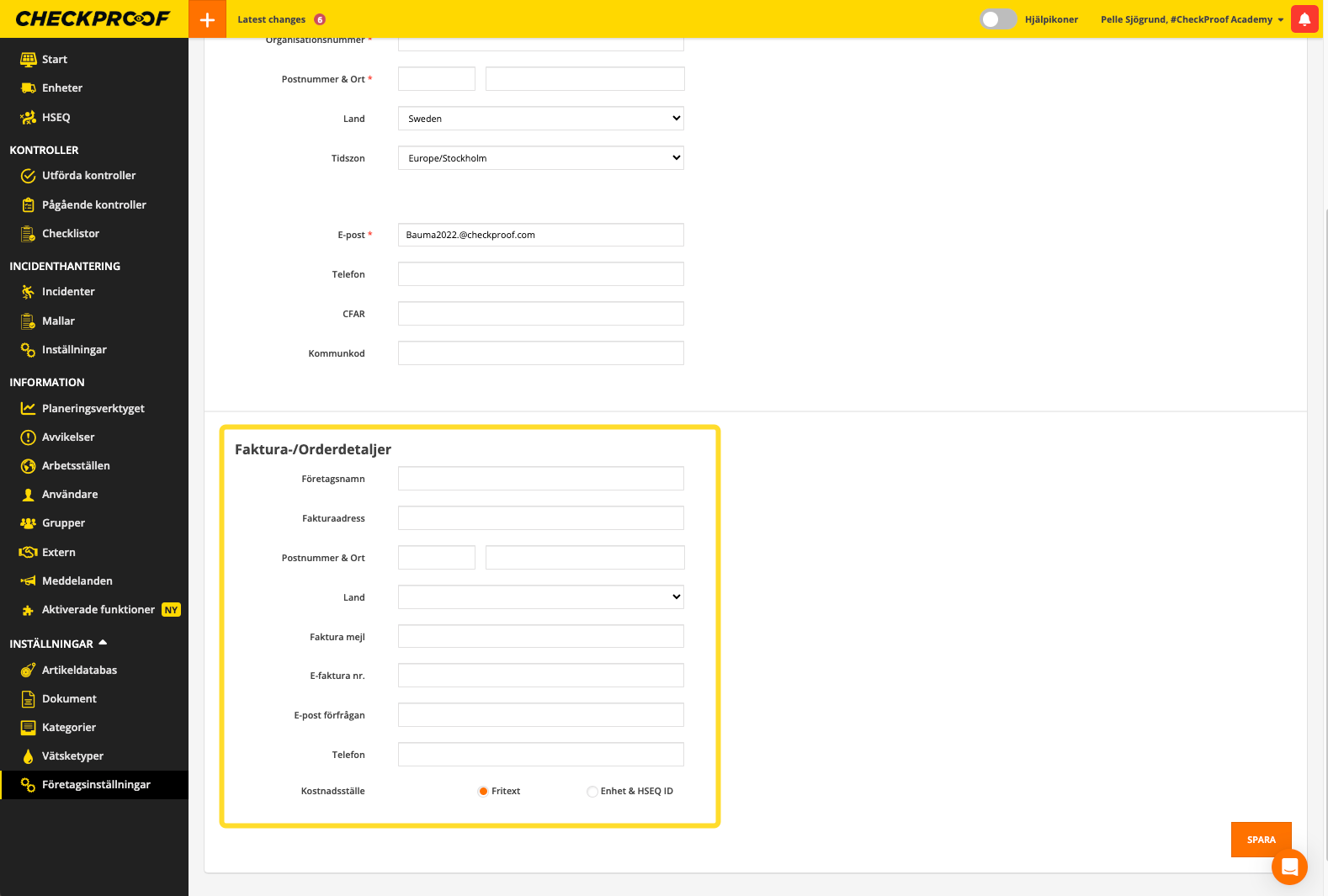This screenshot has width=1328, height=896.
Task: Toggle the Hjälpikoner switch
Action: [998, 19]
